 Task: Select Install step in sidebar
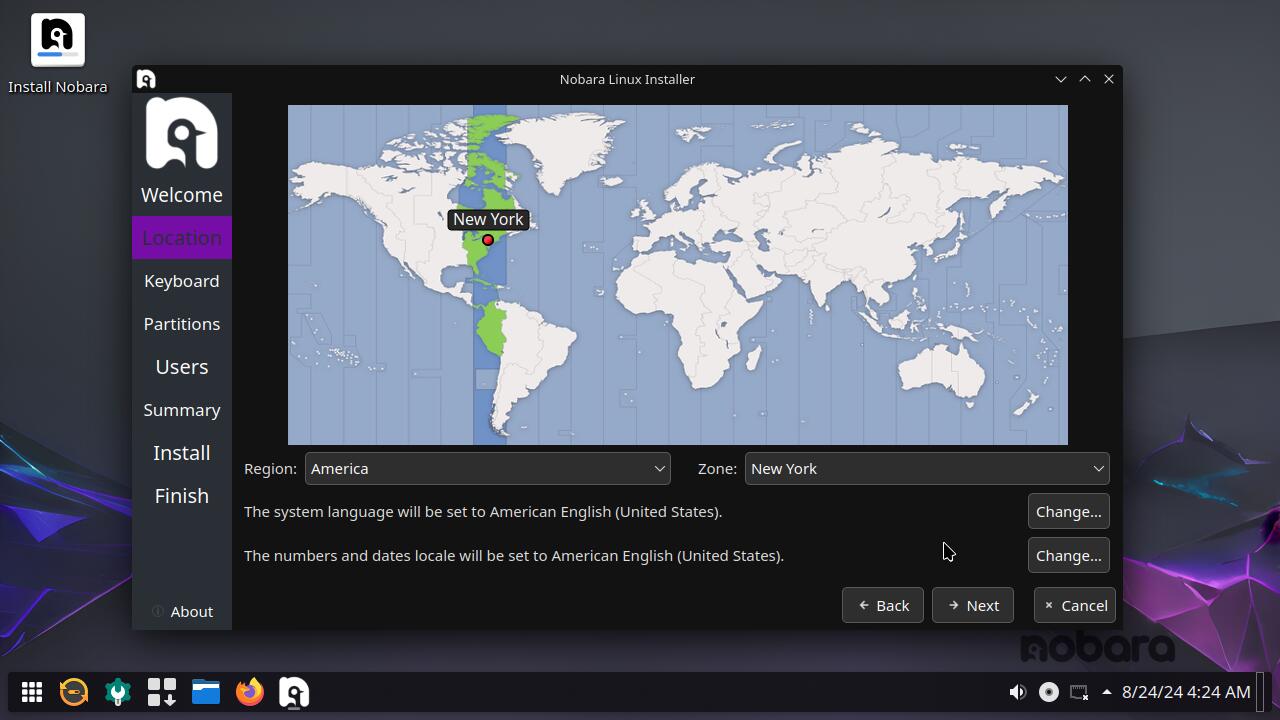coord(182,453)
